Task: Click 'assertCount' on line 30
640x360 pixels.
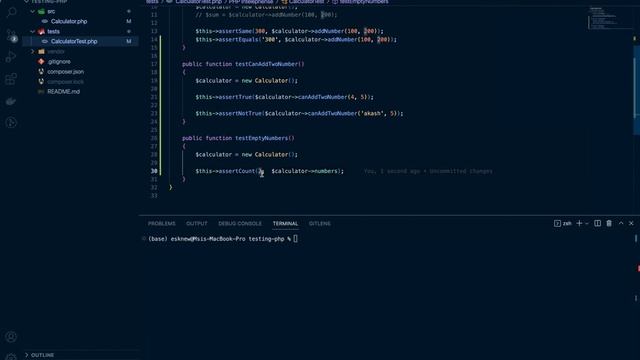Action: point(237,171)
